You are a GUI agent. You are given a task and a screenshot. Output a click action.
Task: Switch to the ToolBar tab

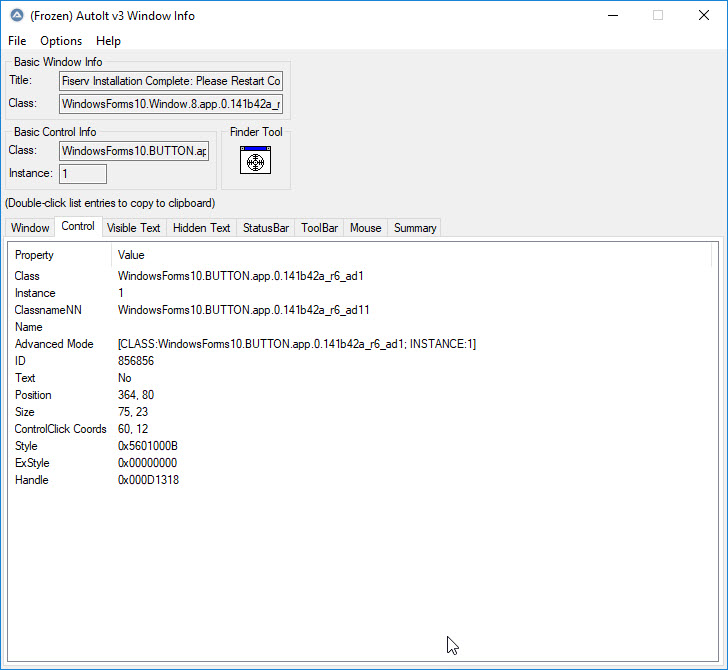coord(320,228)
